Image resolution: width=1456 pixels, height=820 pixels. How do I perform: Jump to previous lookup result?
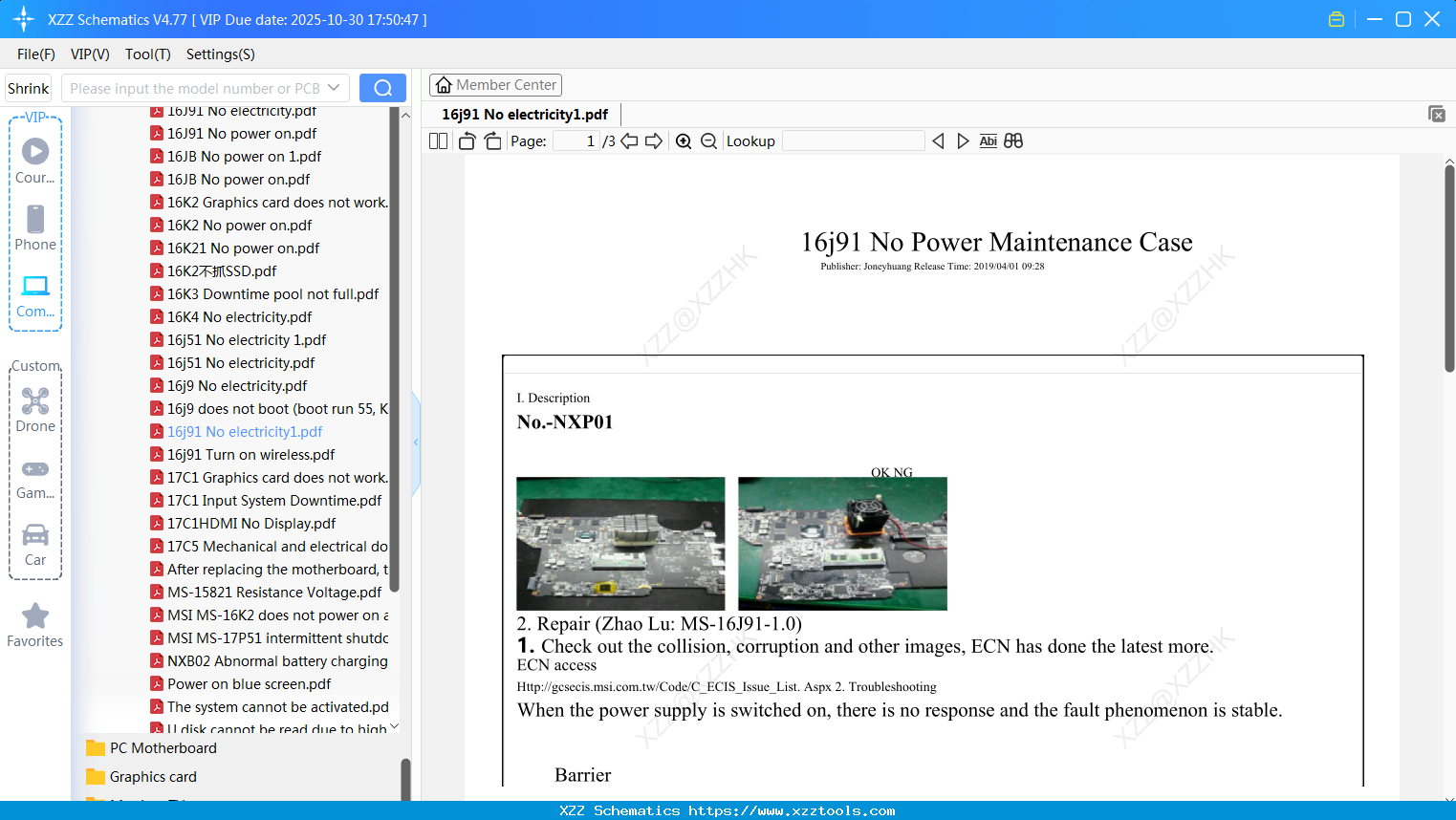[938, 141]
